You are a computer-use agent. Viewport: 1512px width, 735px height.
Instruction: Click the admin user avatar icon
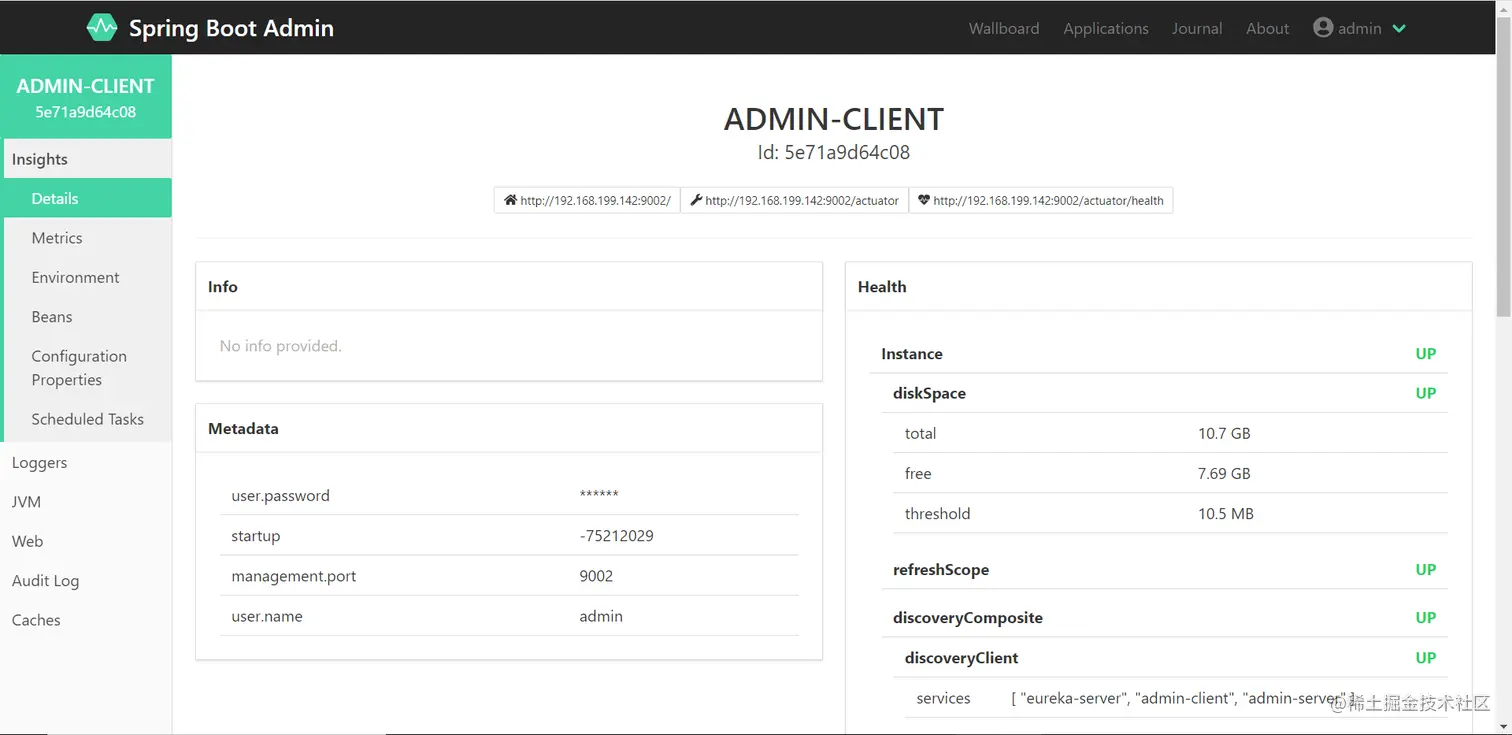coord(1323,28)
